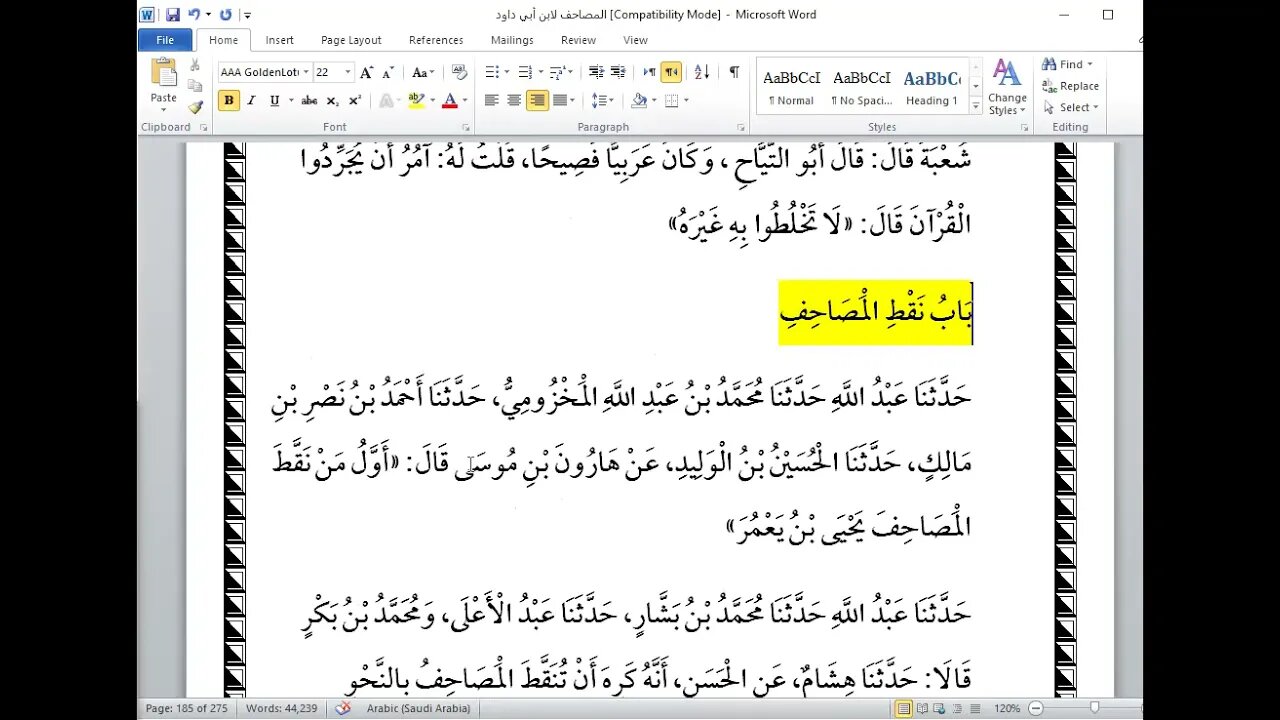Viewport: 1280px width, 720px height.
Task: Click the Increase Indent icon
Action: (x=618, y=72)
